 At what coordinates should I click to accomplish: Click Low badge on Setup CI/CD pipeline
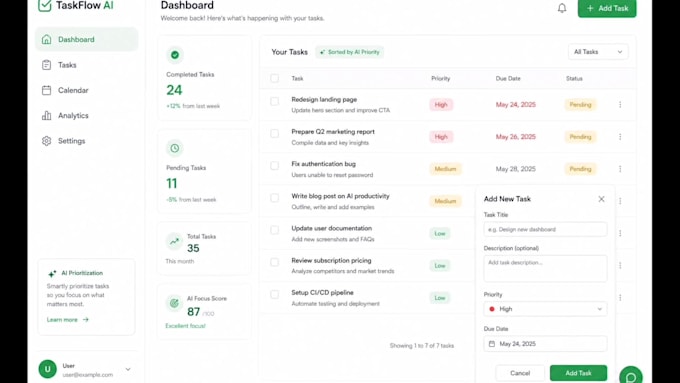click(440, 298)
